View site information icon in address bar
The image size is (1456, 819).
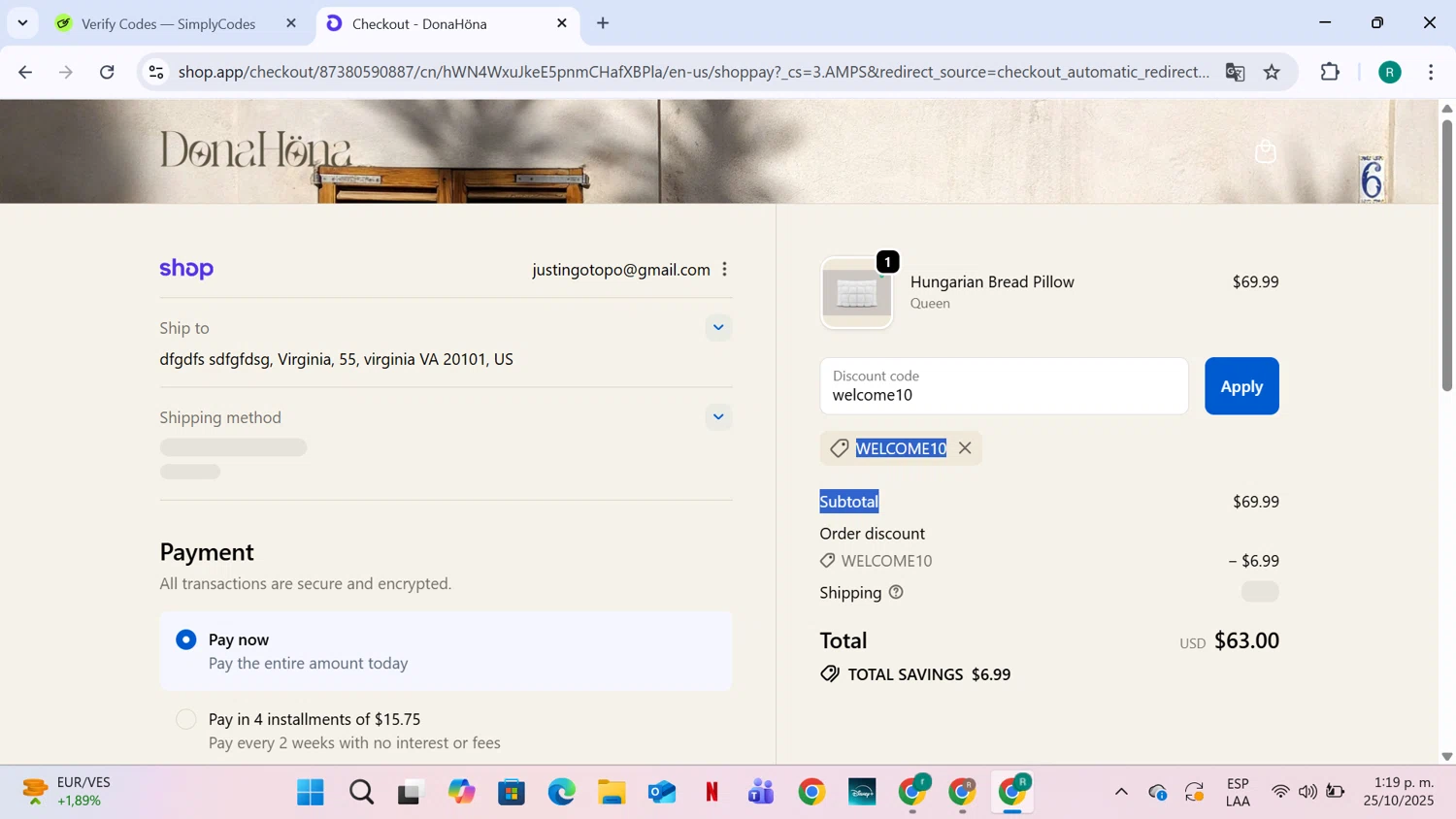click(156, 72)
